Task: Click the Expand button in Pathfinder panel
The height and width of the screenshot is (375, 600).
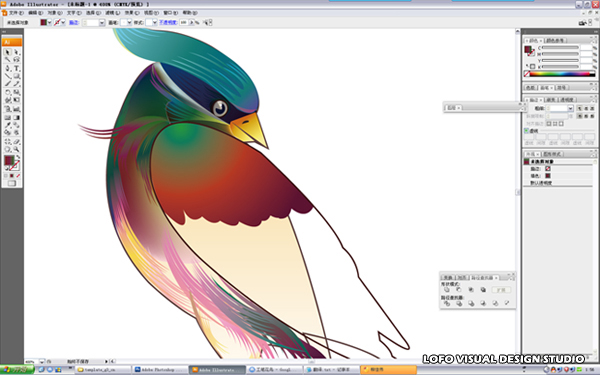Action: pos(501,290)
